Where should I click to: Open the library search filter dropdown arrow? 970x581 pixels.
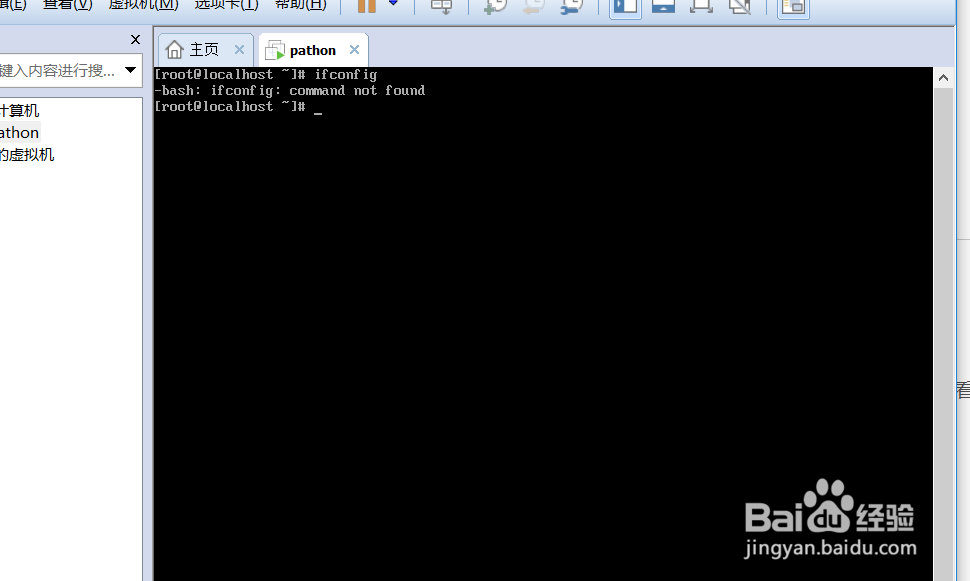pos(131,70)
